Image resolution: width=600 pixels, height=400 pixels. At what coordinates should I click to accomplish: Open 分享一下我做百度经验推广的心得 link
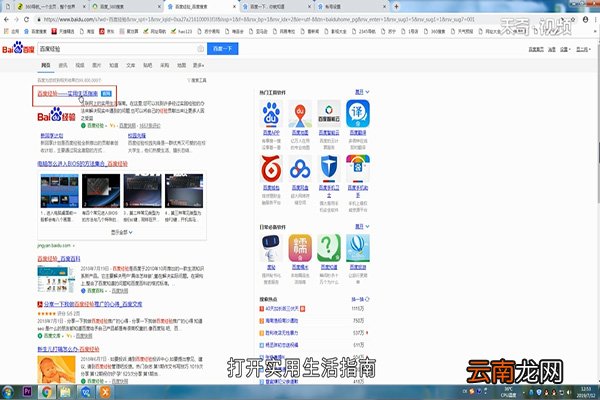[93, 304]
